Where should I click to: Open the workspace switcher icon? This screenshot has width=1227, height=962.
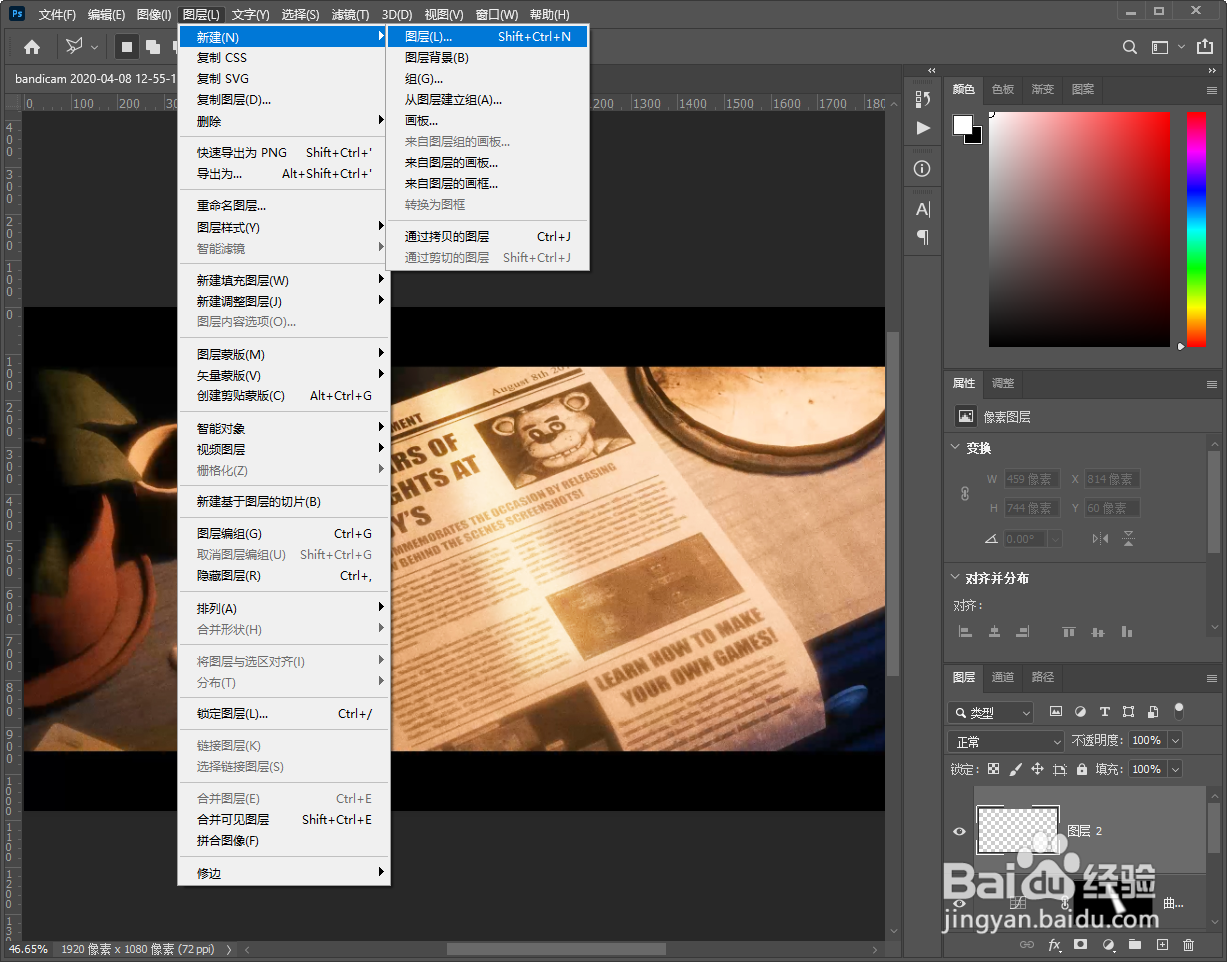coord(1160,47)
